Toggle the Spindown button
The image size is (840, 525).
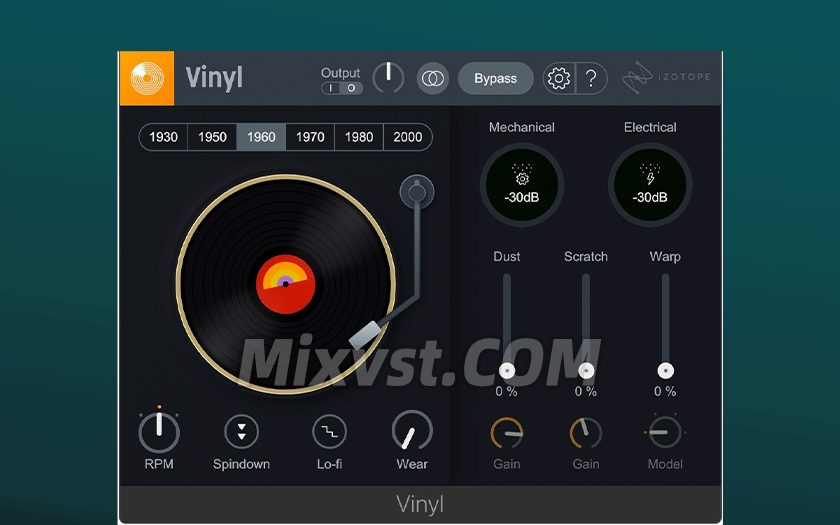[241, 432]
